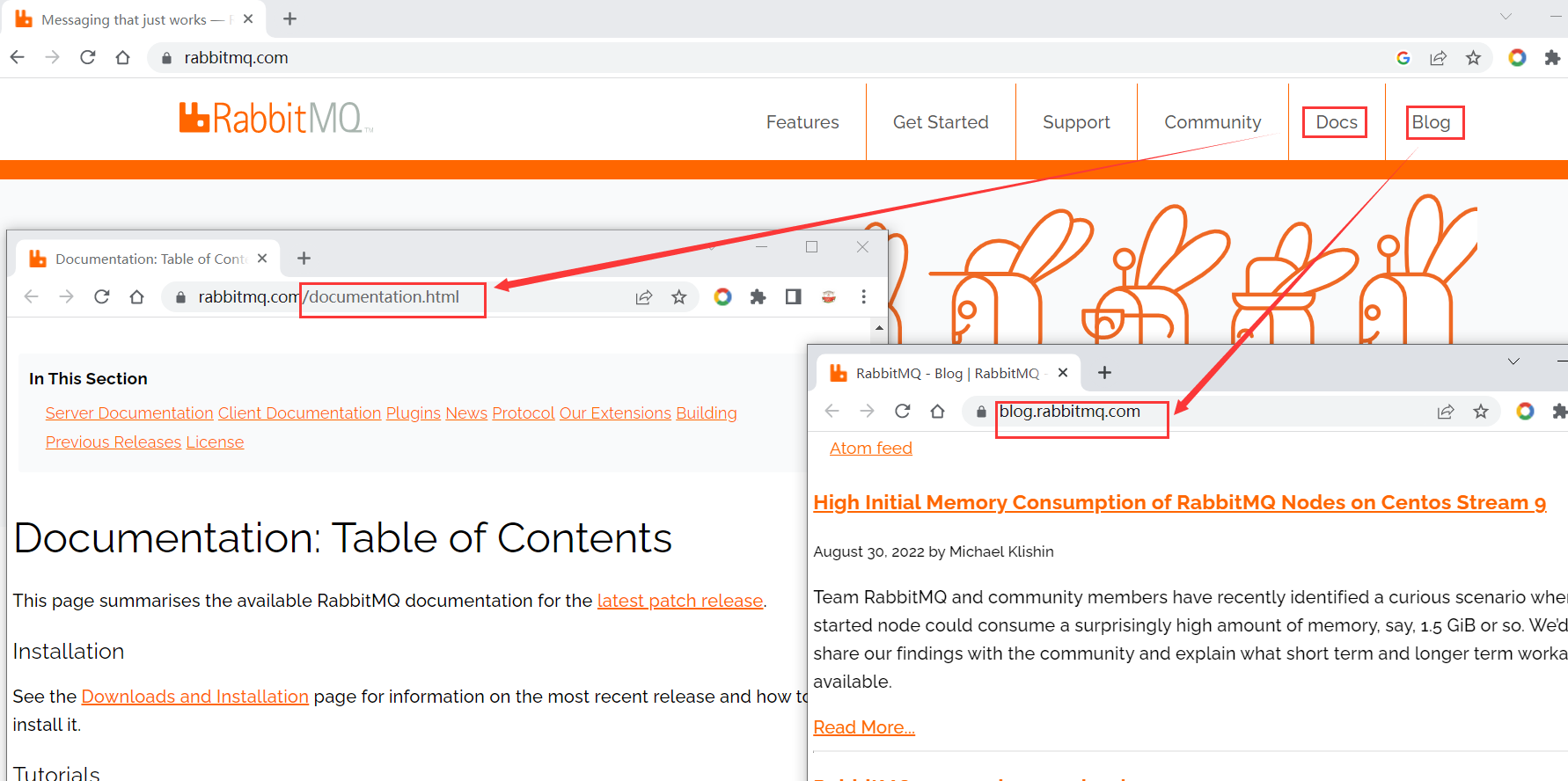Toggle side panel icon in Documentation window
Screen dimensions: 1568x781
(x=793, y=297)
